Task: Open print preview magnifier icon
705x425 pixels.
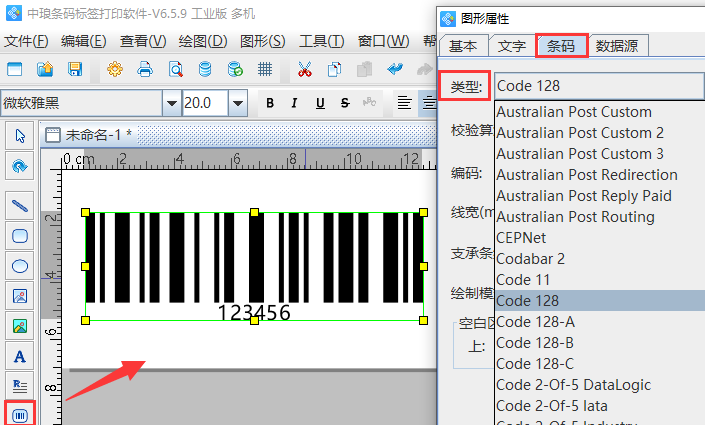Action: (x=175, y=69)
